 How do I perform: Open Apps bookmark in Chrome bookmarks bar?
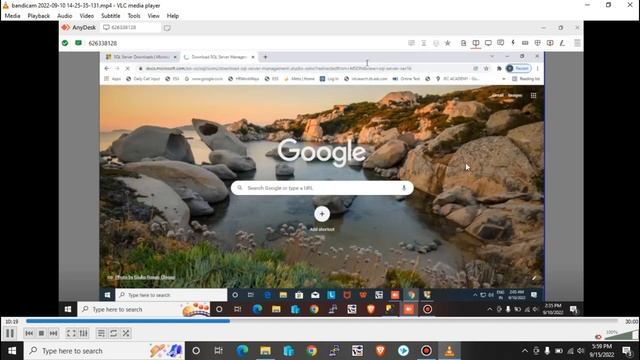(x=113, y=79)
